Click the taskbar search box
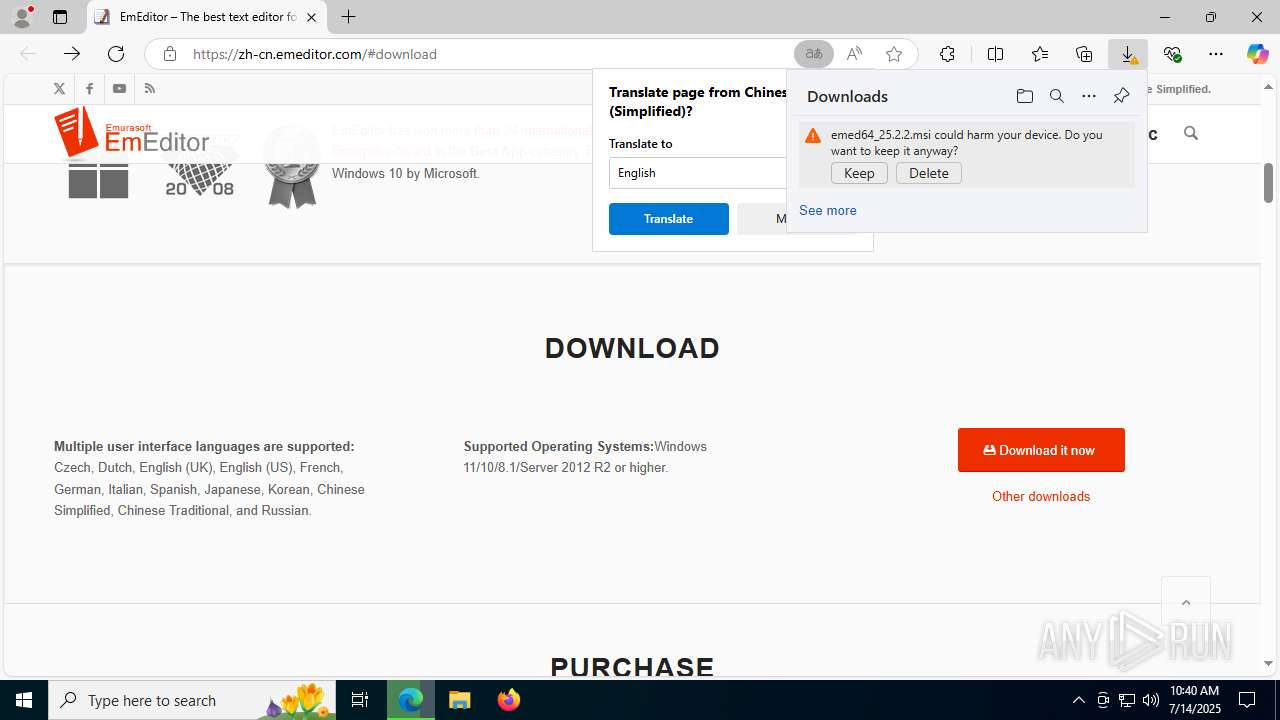The height and width of the screenshot is (720, 1280). [x=192, y=700]
